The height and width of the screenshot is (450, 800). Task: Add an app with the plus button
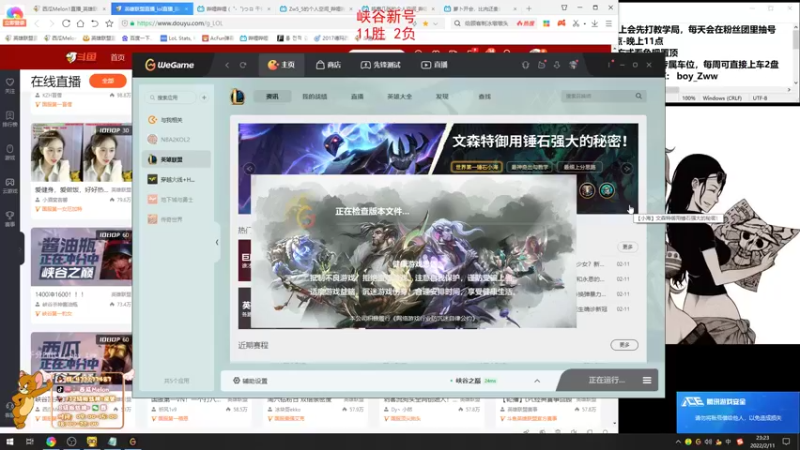point(204,97)
